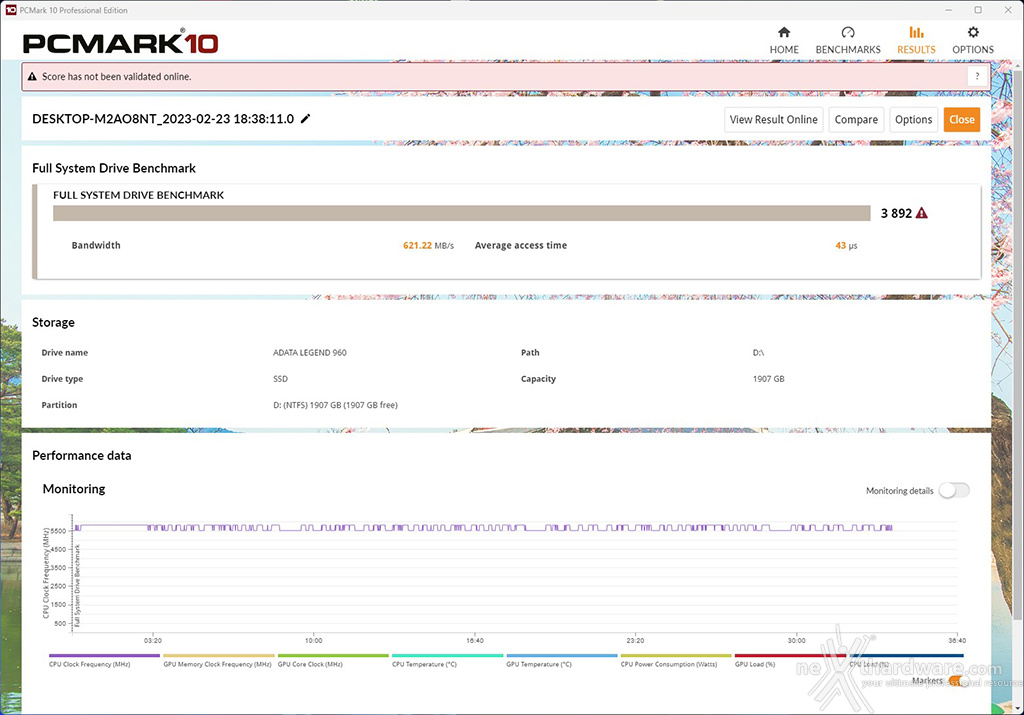Click the result title DESKTOP-M2AO8NT_2023-02-23
This screenshot has height=715, width=1024.
(163, 119)
